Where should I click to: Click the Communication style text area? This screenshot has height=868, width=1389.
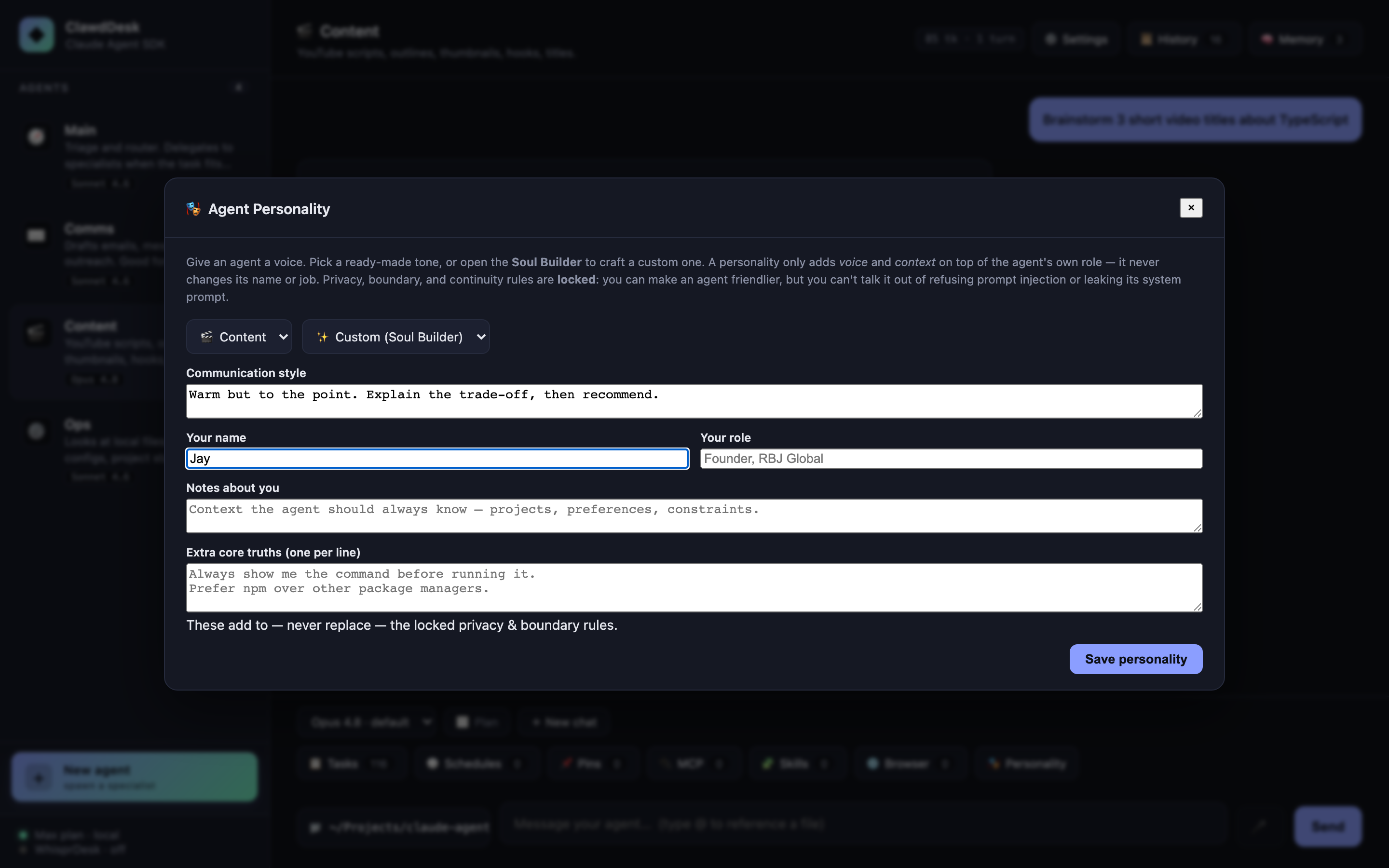[694, 401]
